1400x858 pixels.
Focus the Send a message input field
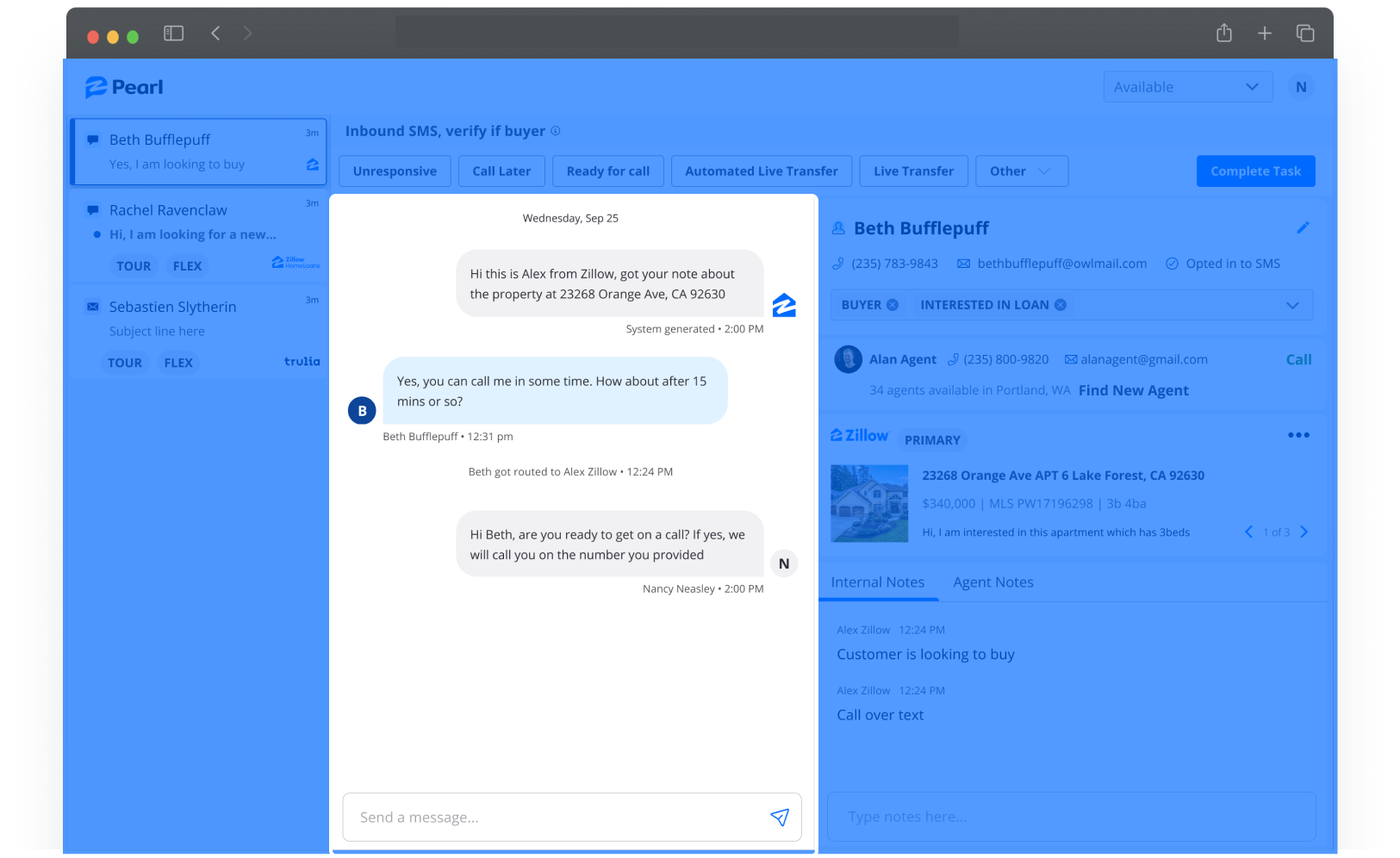572,818
